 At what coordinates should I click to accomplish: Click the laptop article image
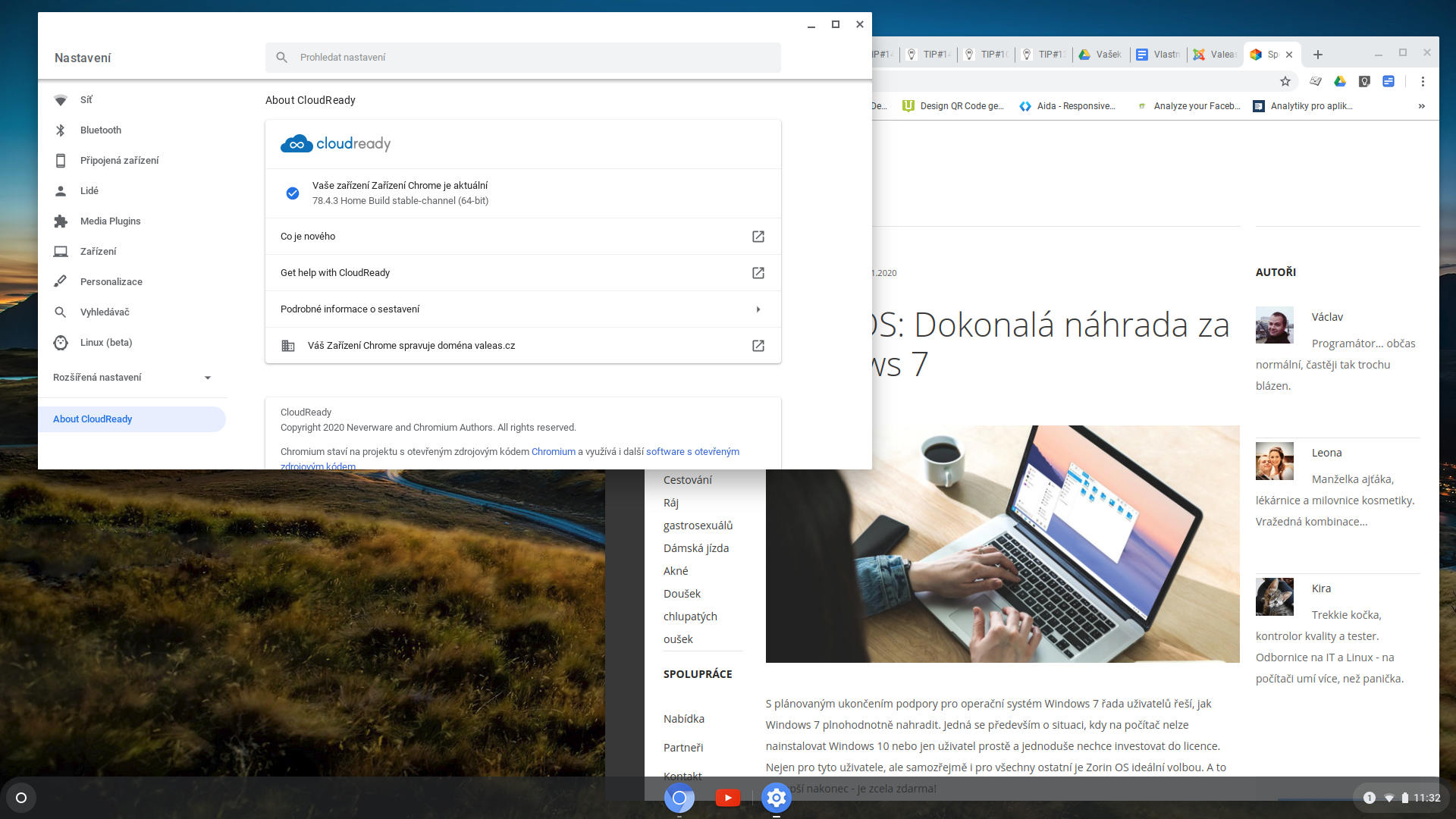coord(1003,544)
